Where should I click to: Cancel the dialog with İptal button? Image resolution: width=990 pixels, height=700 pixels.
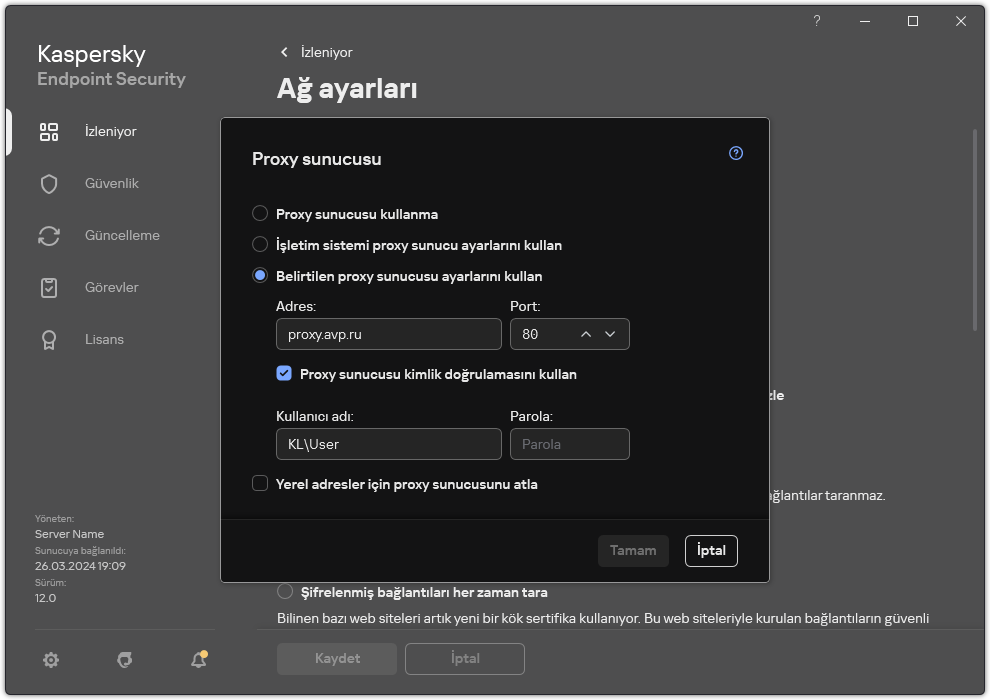click(711, 551)
